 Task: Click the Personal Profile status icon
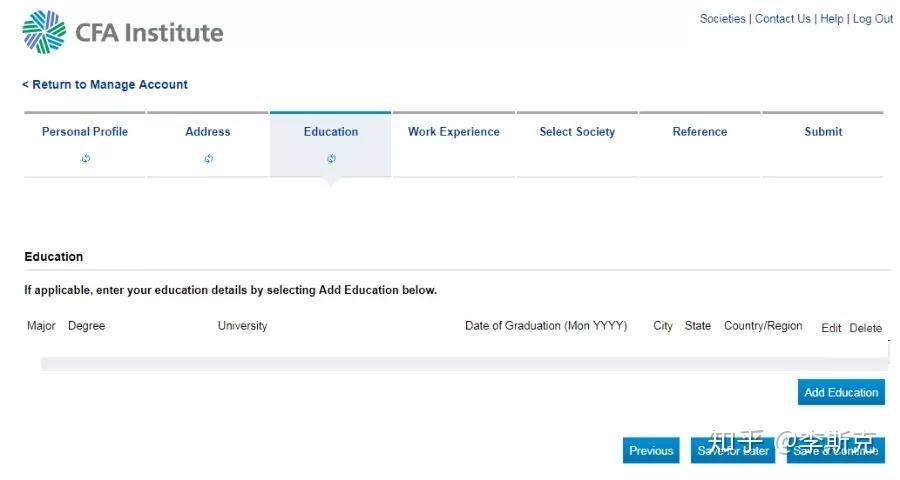86,159
